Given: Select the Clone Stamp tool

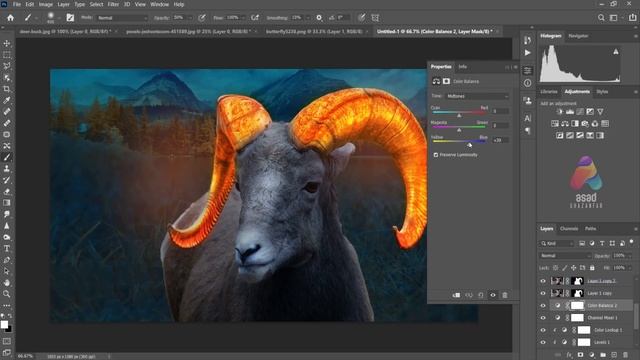Looking at the screenshot, I should 7,169.
